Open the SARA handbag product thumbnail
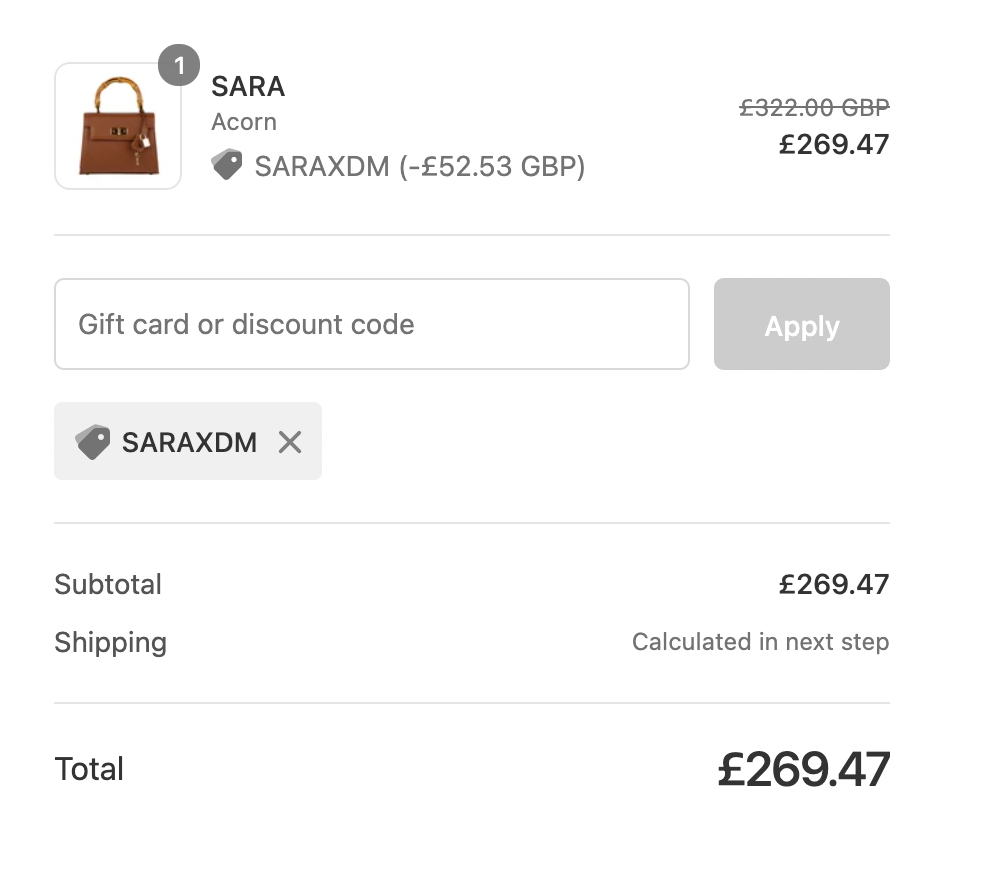Image resolution: width=1006 pixels, height=876 pixels. tap(118, 126)
